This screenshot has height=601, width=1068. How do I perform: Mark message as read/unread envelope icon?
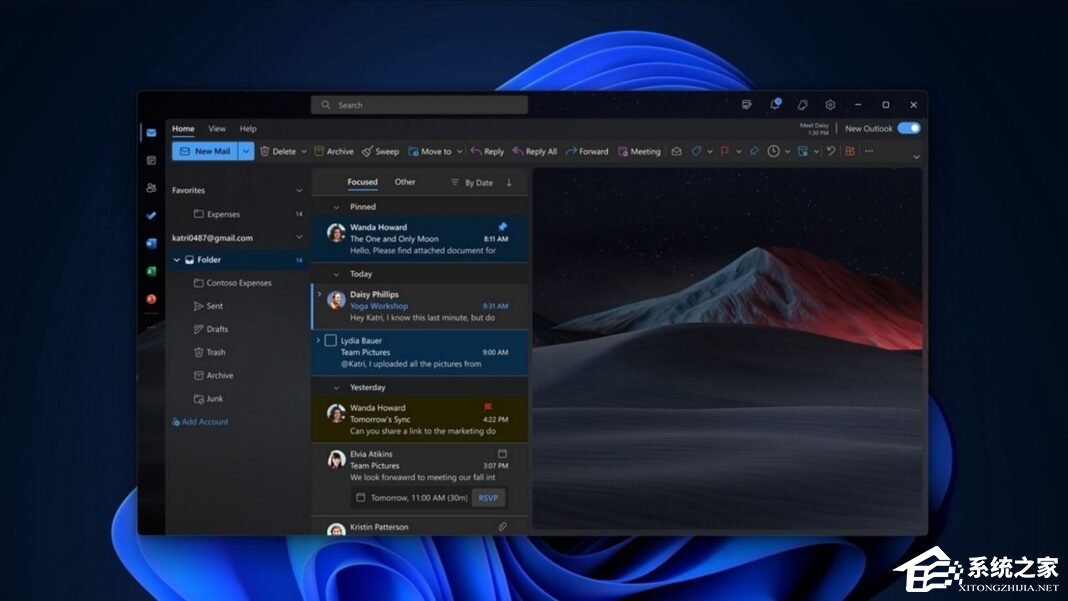(676, 151)
